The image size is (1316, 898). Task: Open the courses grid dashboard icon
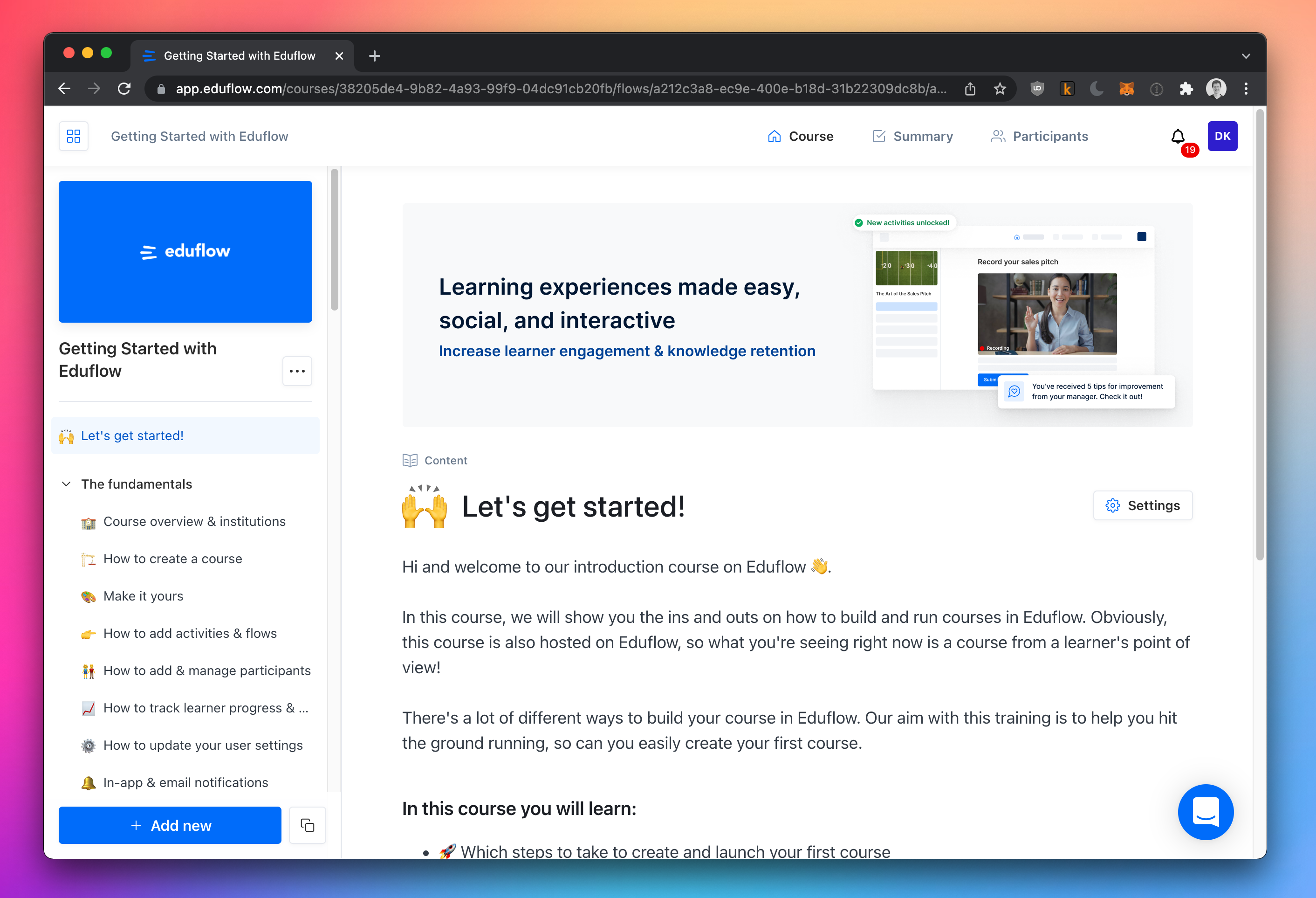pyautogui.click(x=74, y=136)
